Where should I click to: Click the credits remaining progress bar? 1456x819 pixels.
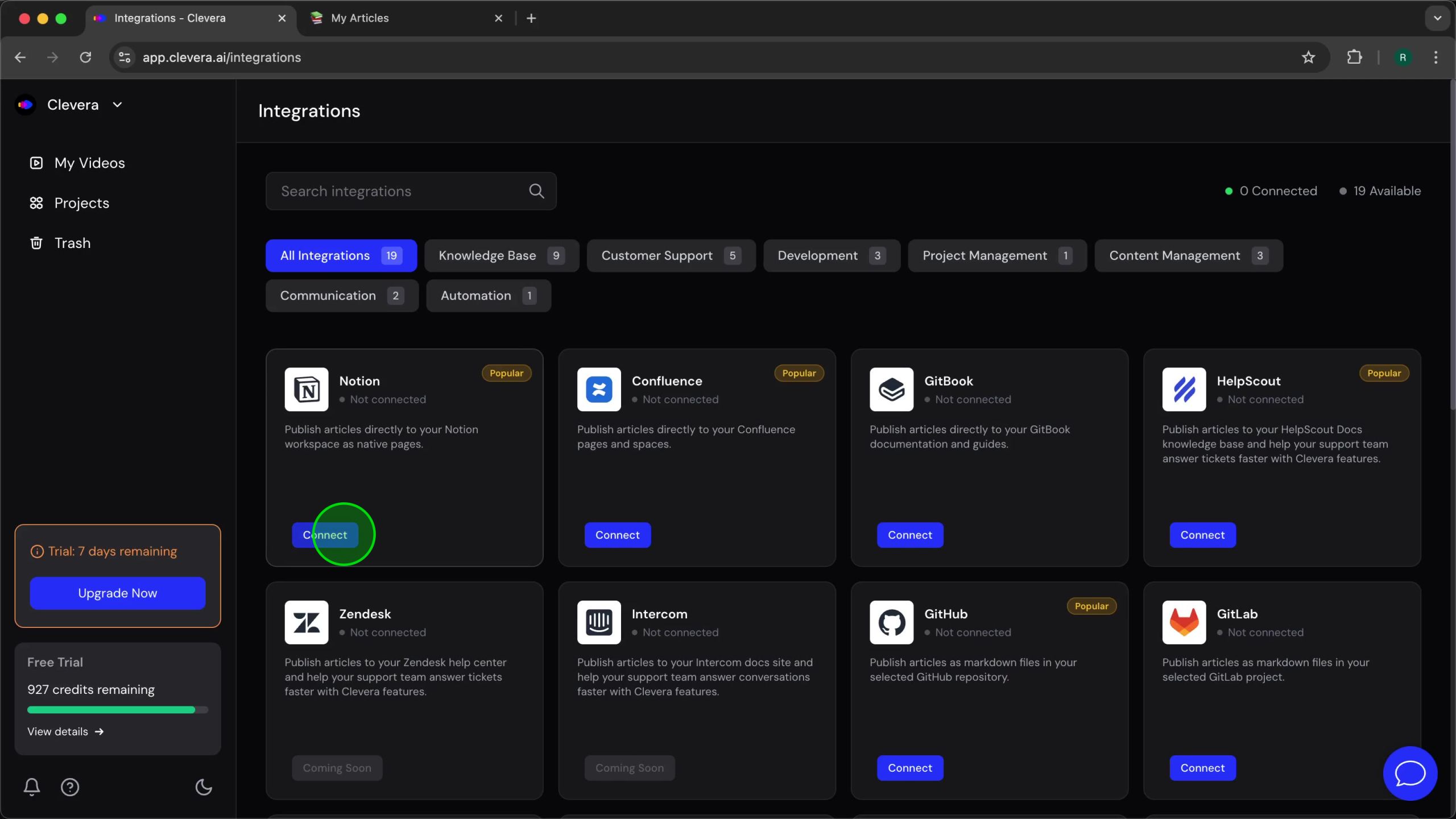click(118, 710)
